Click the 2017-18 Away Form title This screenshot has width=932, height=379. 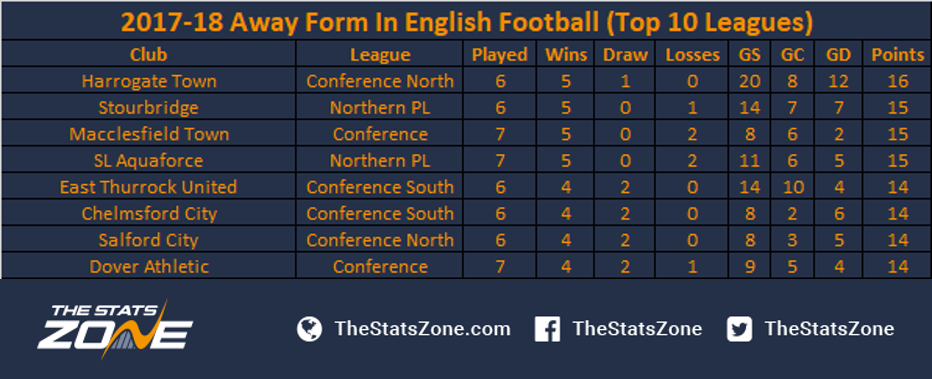[x=467, y=21]
